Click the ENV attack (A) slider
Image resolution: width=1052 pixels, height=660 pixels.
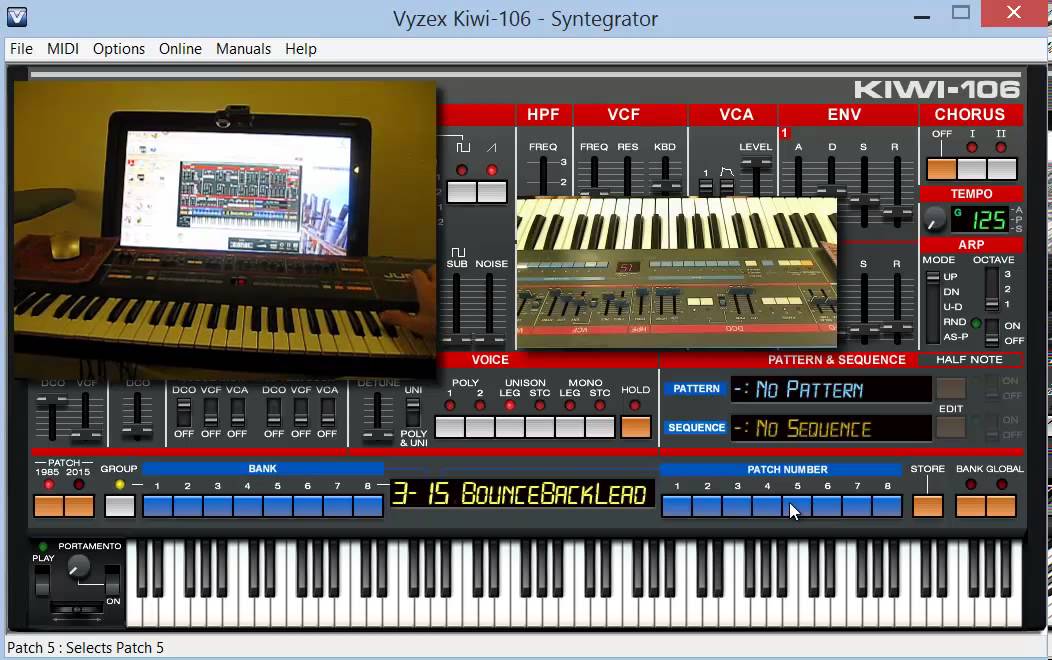pos(798,176)
